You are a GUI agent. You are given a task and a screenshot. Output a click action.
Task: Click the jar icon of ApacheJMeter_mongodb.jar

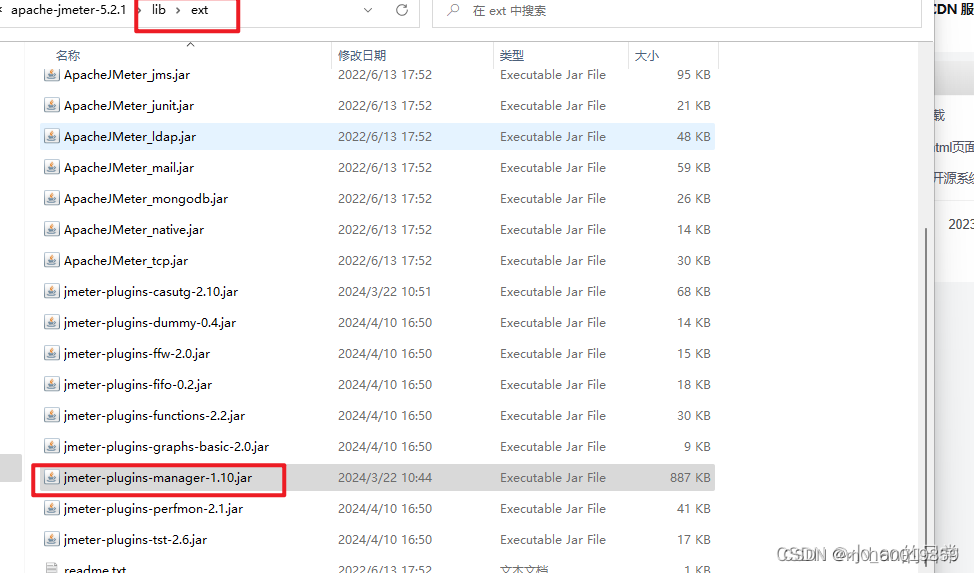(x=52, y=199)
